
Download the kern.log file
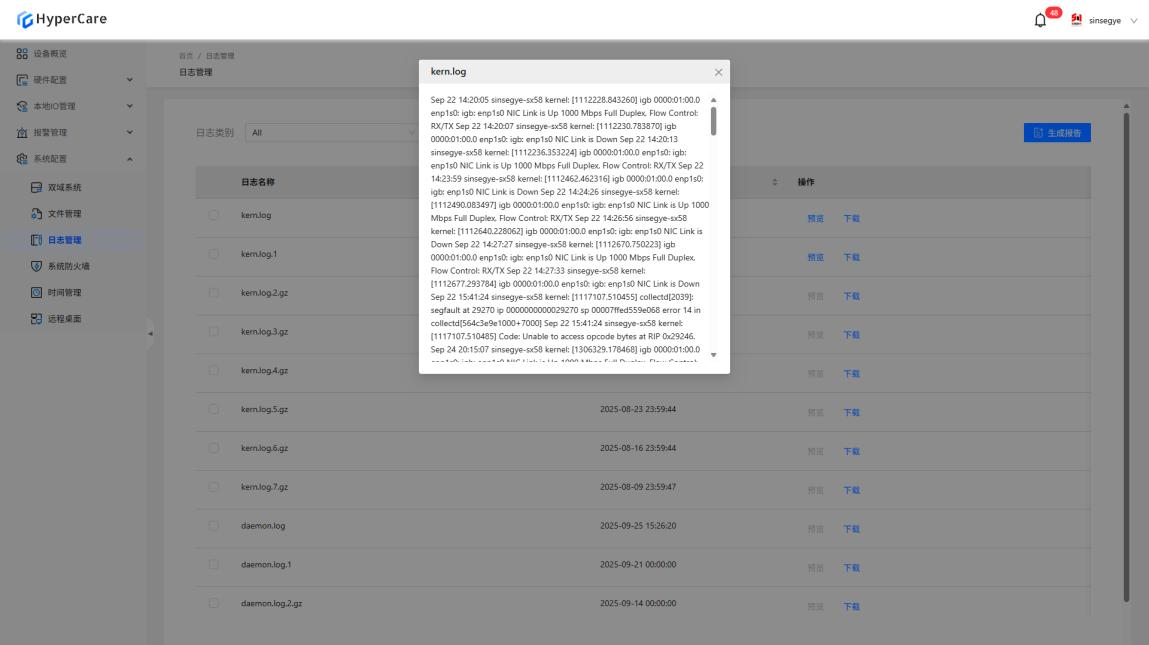pos(851,218)
